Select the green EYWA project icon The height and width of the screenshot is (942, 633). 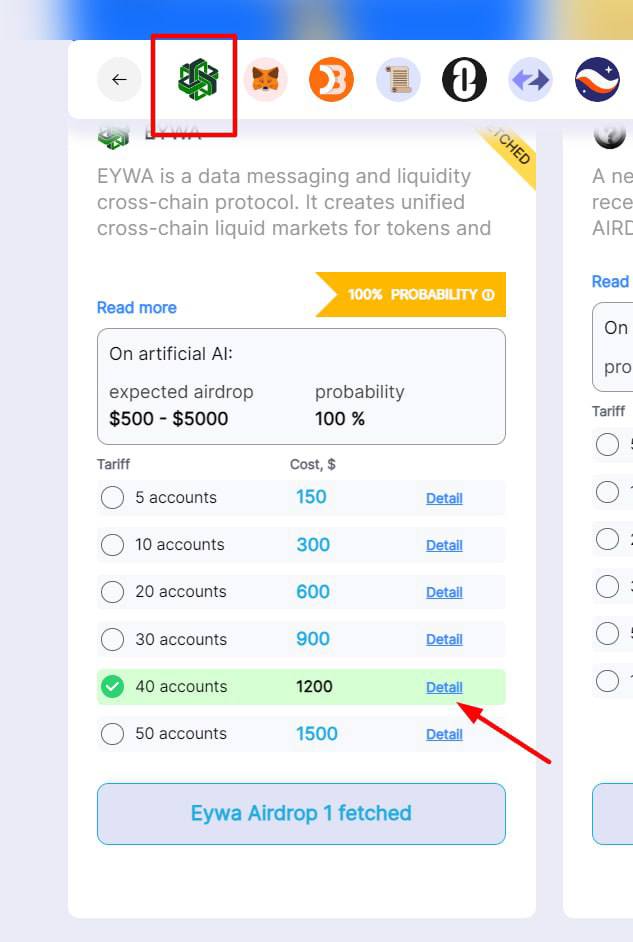tap(198, 79)
